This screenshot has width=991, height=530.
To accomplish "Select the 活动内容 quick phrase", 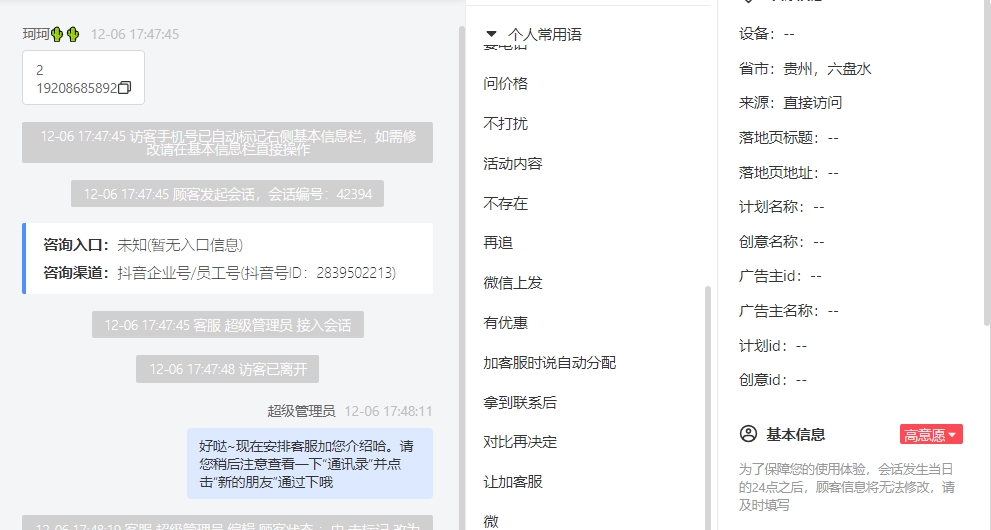I will [x=513, y=164].
